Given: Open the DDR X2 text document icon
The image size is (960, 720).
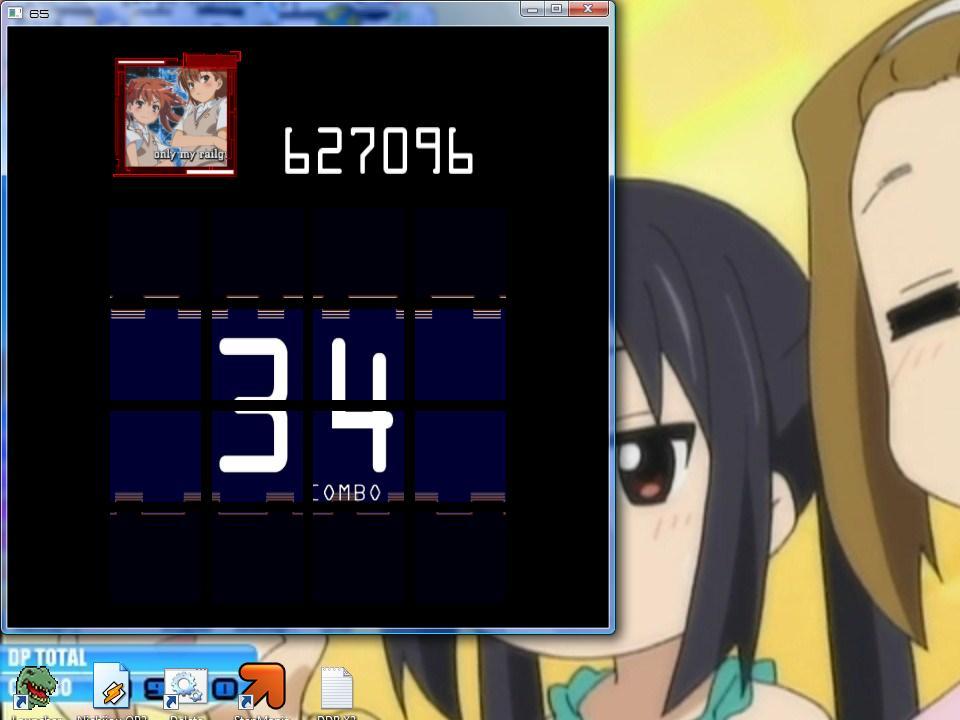Looking at the screenshot, I should pos(336,689).
